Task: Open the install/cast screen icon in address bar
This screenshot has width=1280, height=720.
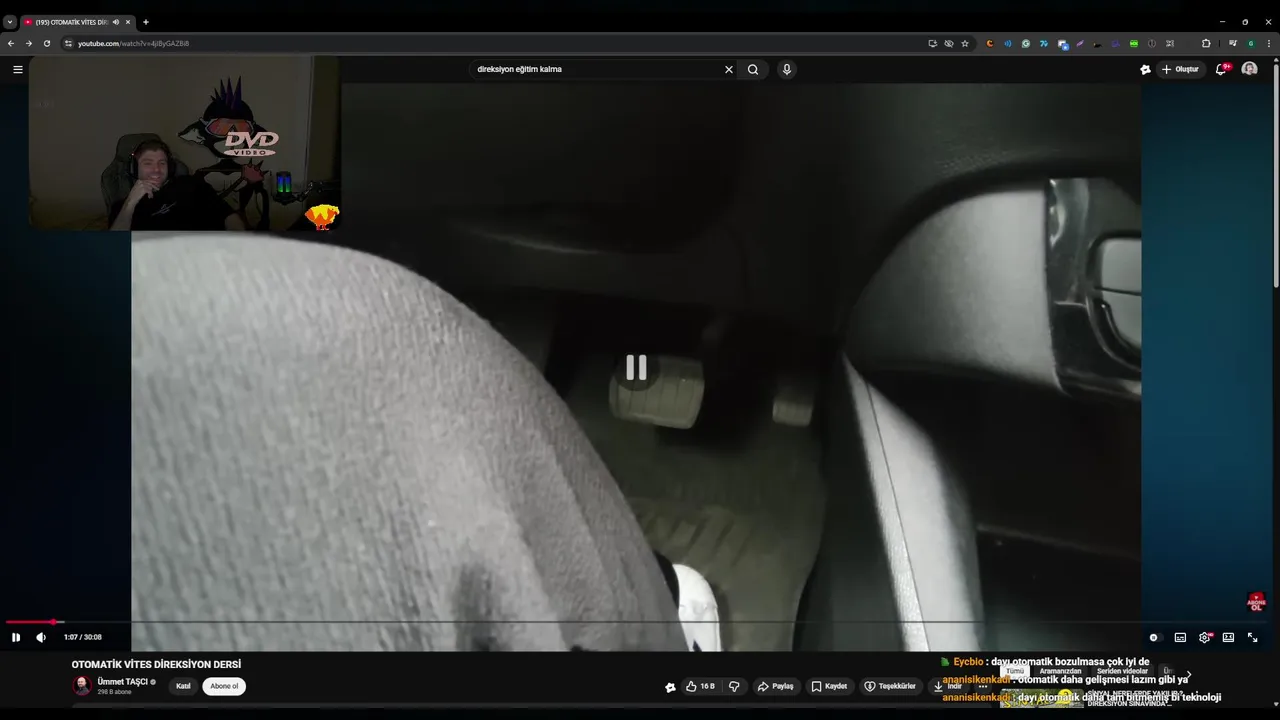Action: coord(933,43)
